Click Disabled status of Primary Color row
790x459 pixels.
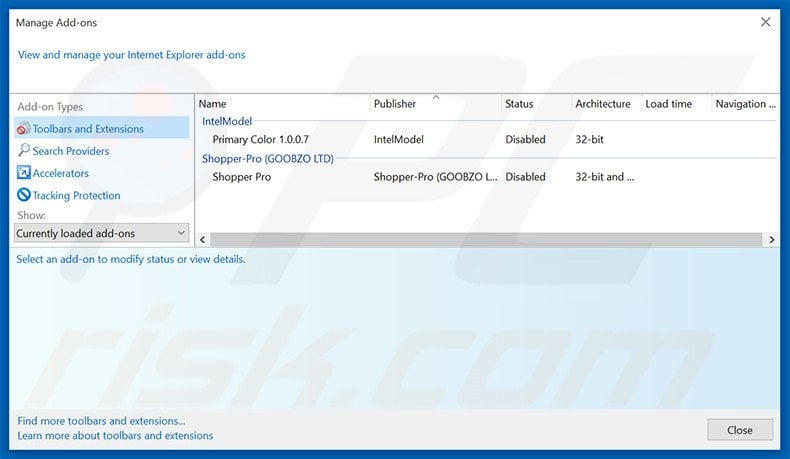coord(525,140)
